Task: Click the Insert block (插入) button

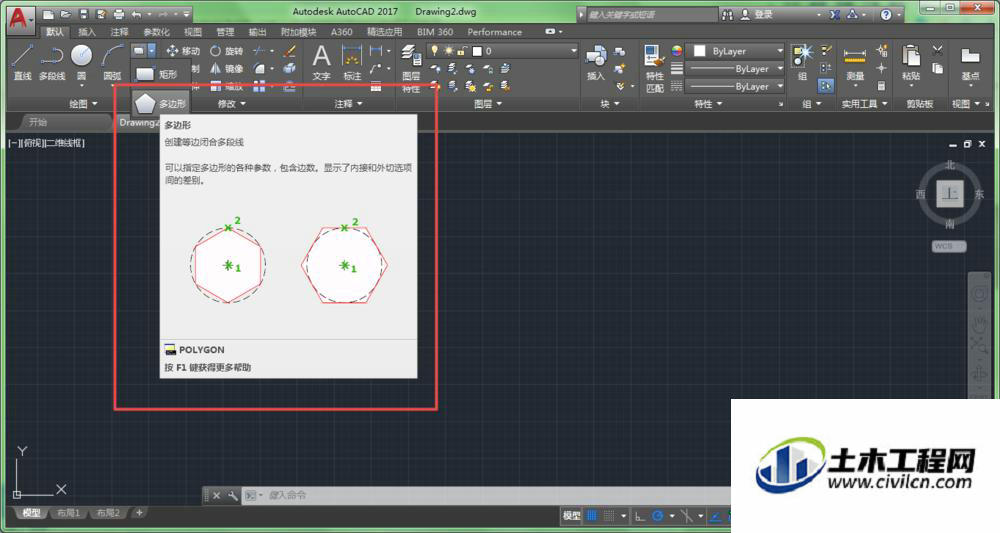Action: [596, 62]
